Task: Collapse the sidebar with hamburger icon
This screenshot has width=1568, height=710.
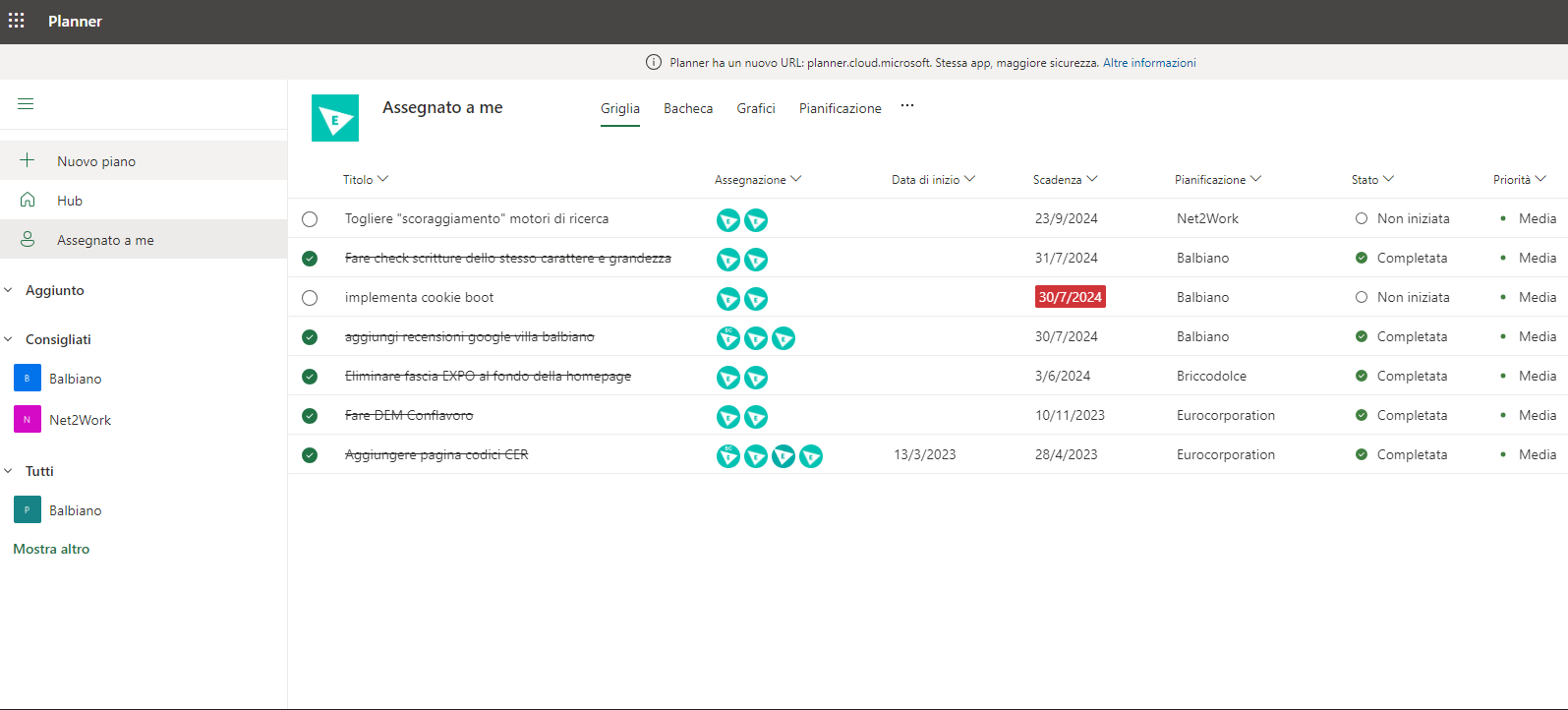Action: [26, 104]
